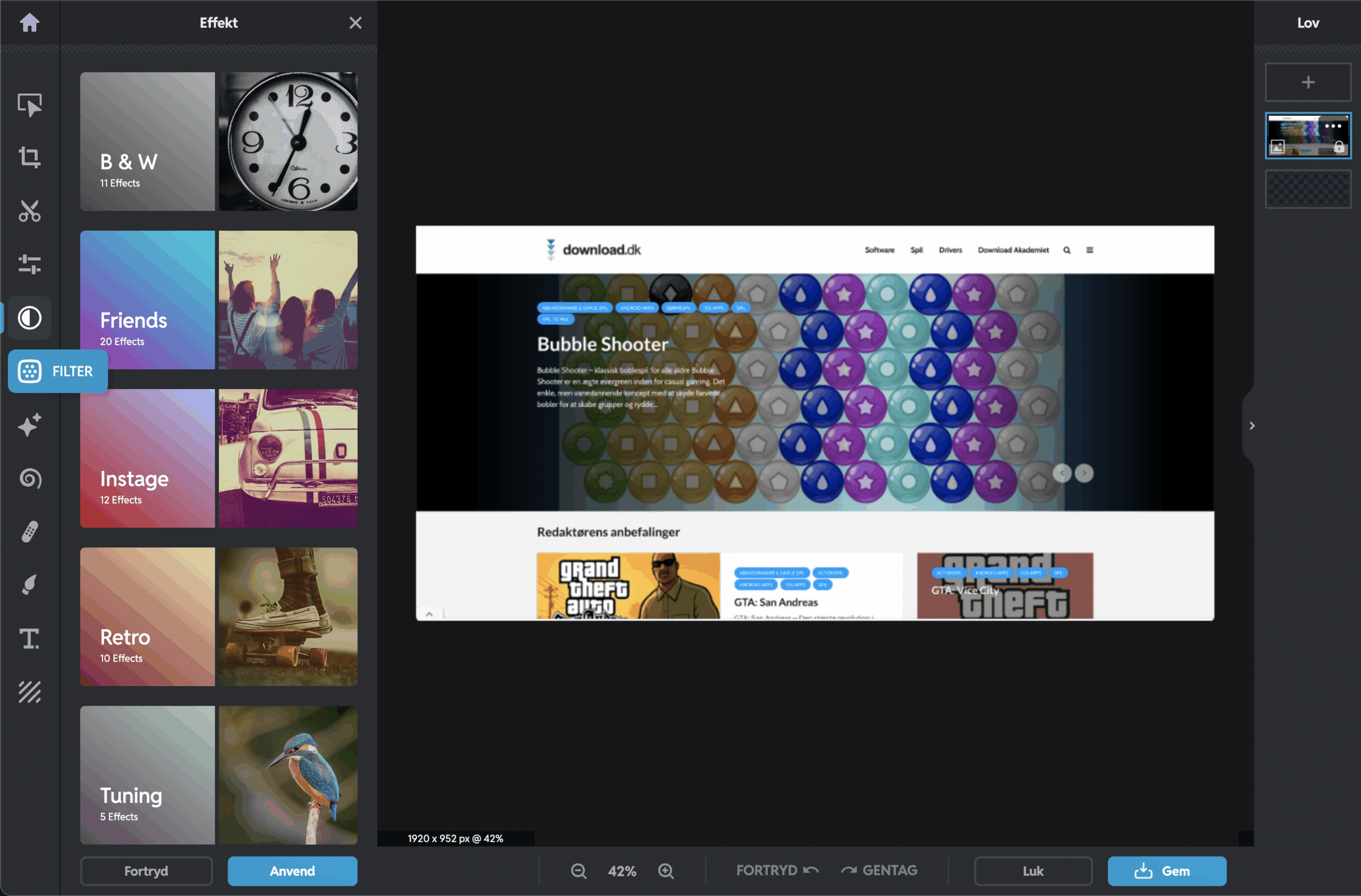
Task: Select the Text tool
Action: [29, 639]
